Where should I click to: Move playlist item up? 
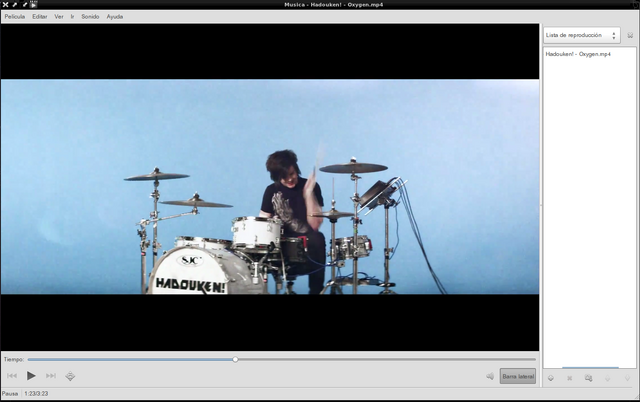[607, 378]
